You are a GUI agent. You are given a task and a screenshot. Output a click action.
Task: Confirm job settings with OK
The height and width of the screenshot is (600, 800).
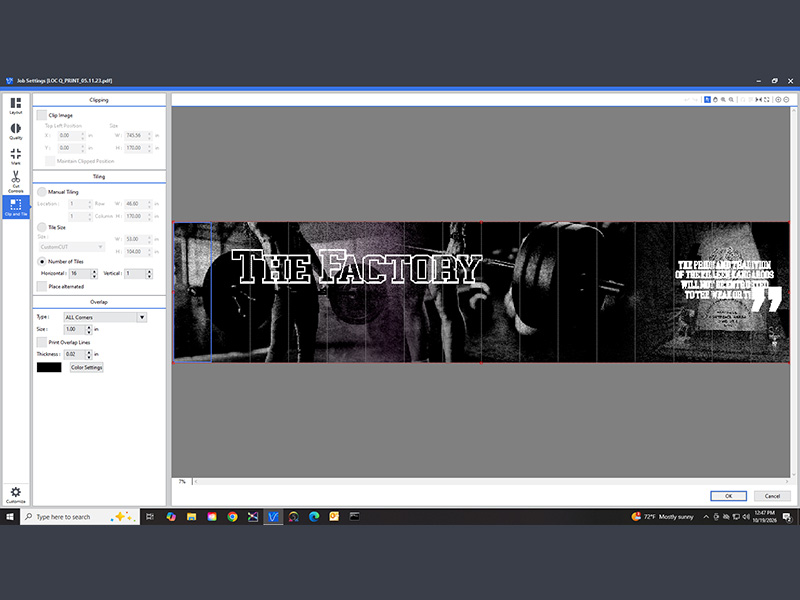click(x=728, y=496)
